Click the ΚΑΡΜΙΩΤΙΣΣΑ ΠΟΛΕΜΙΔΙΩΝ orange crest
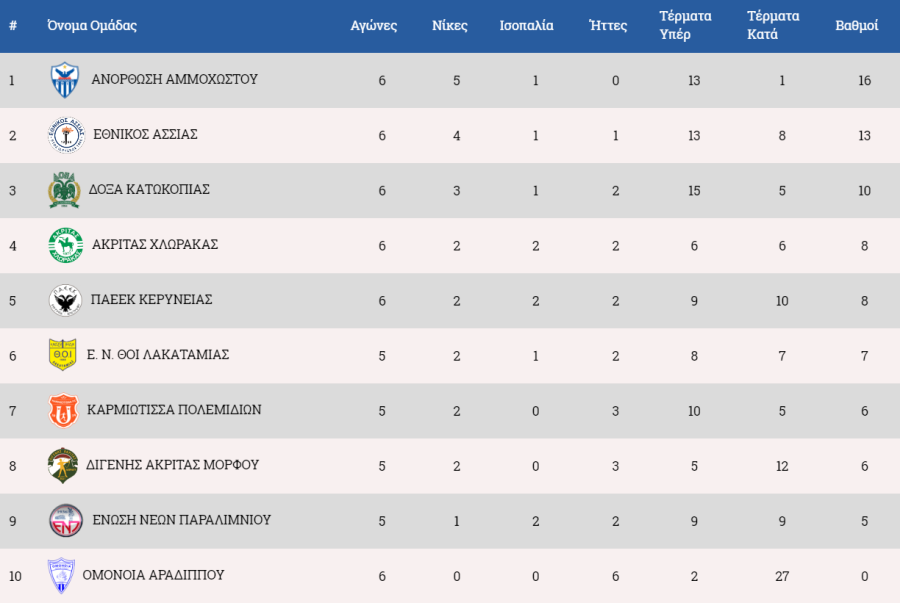This screenshot has height=603, width=900. (63, 410)
